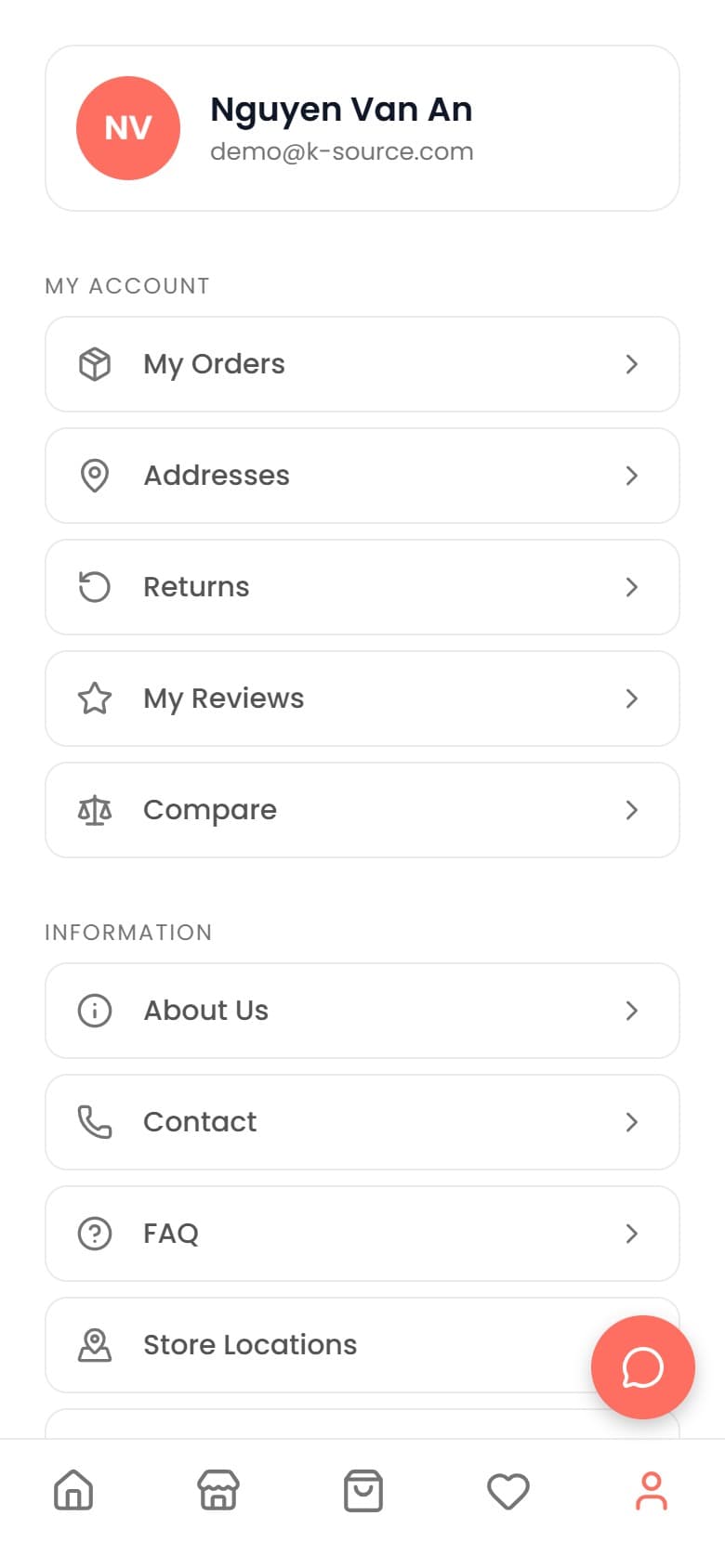This screenshot has width=725, height=1568.
Task: Expand the My Orders chevron arrow
Action: (x=632, y=364)
